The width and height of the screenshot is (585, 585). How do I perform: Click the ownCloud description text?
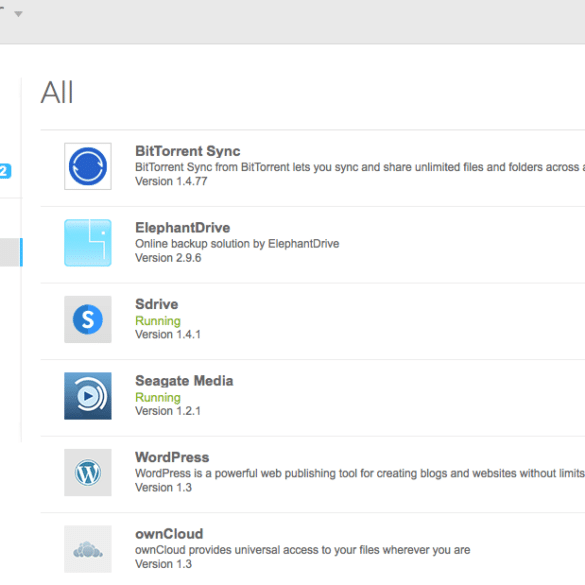[303, 550]
